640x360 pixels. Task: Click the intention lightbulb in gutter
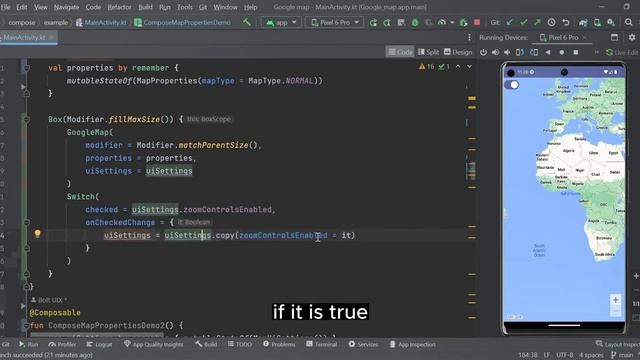click(x=38, y=233)
